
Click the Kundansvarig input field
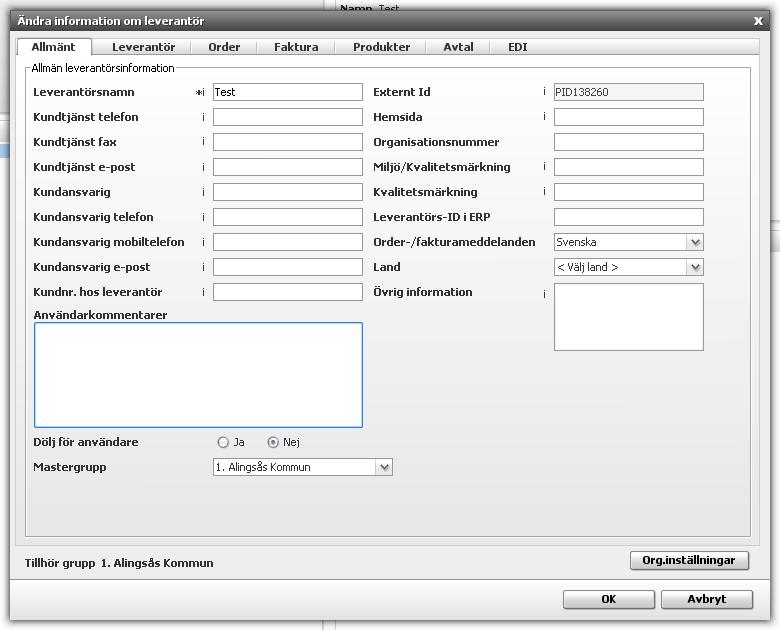click(x=288, y=192)
